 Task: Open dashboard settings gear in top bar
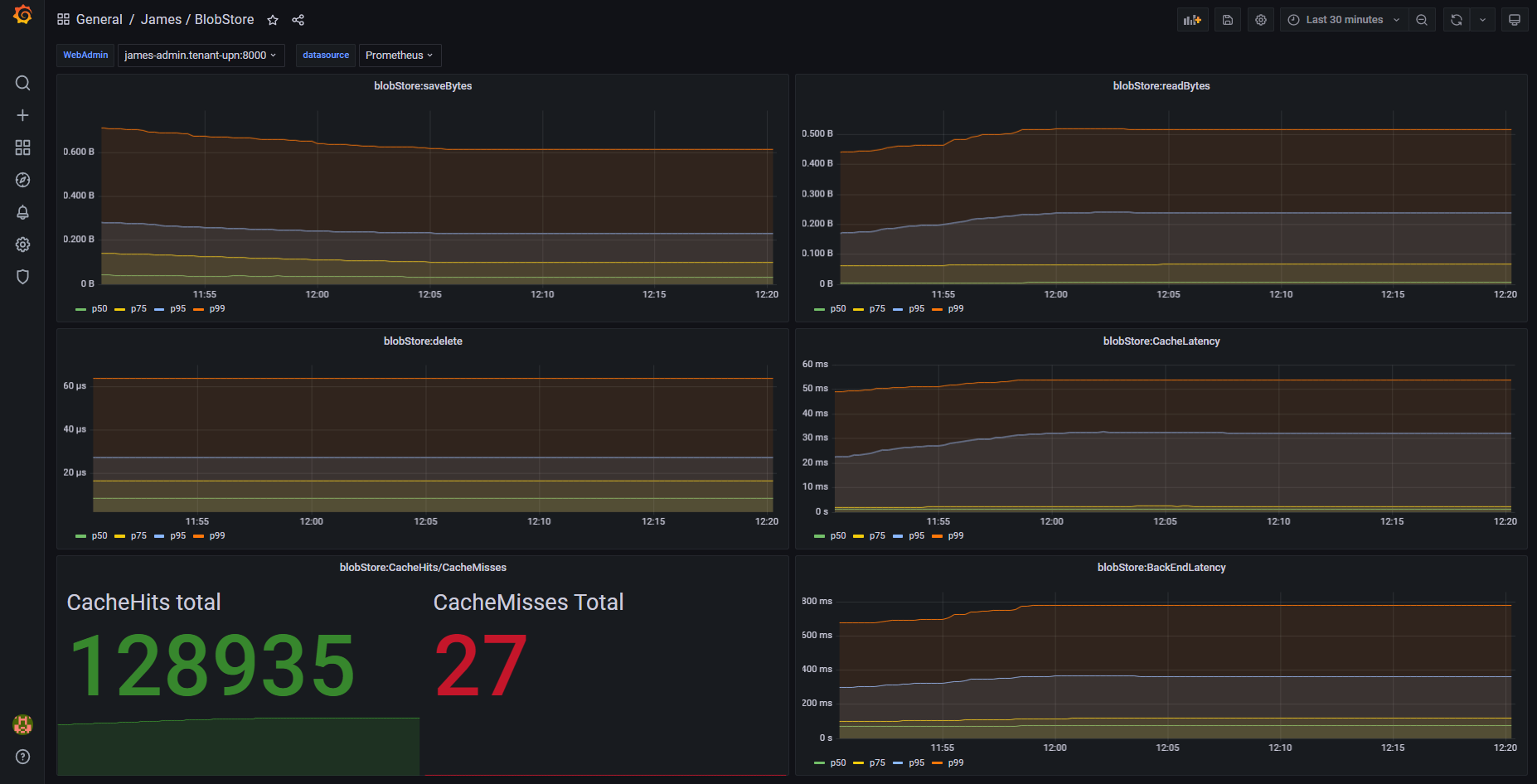tap(1261, 20)
